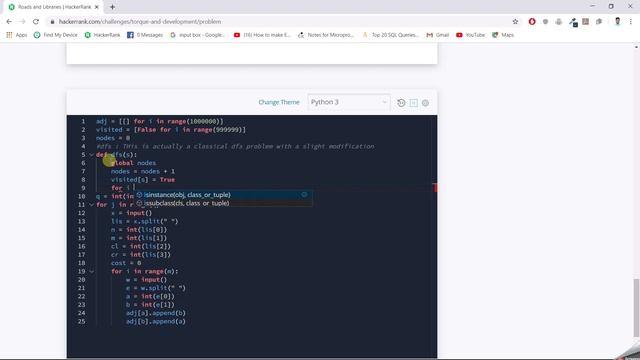
Task: Open Notes for Micropro bookmark
Action: click(326, 35)
